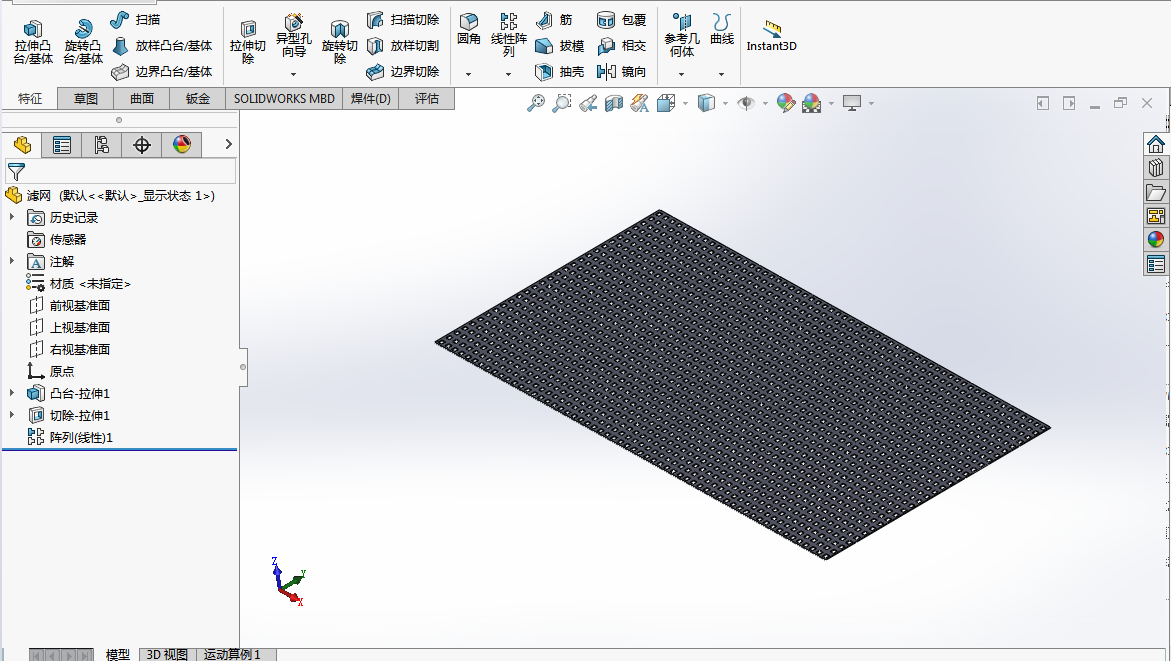1171x661 pixels.
Task: Select the Extruded Boss/Base (拉伸凸台/基体) tool
Action: pos(33,43)
